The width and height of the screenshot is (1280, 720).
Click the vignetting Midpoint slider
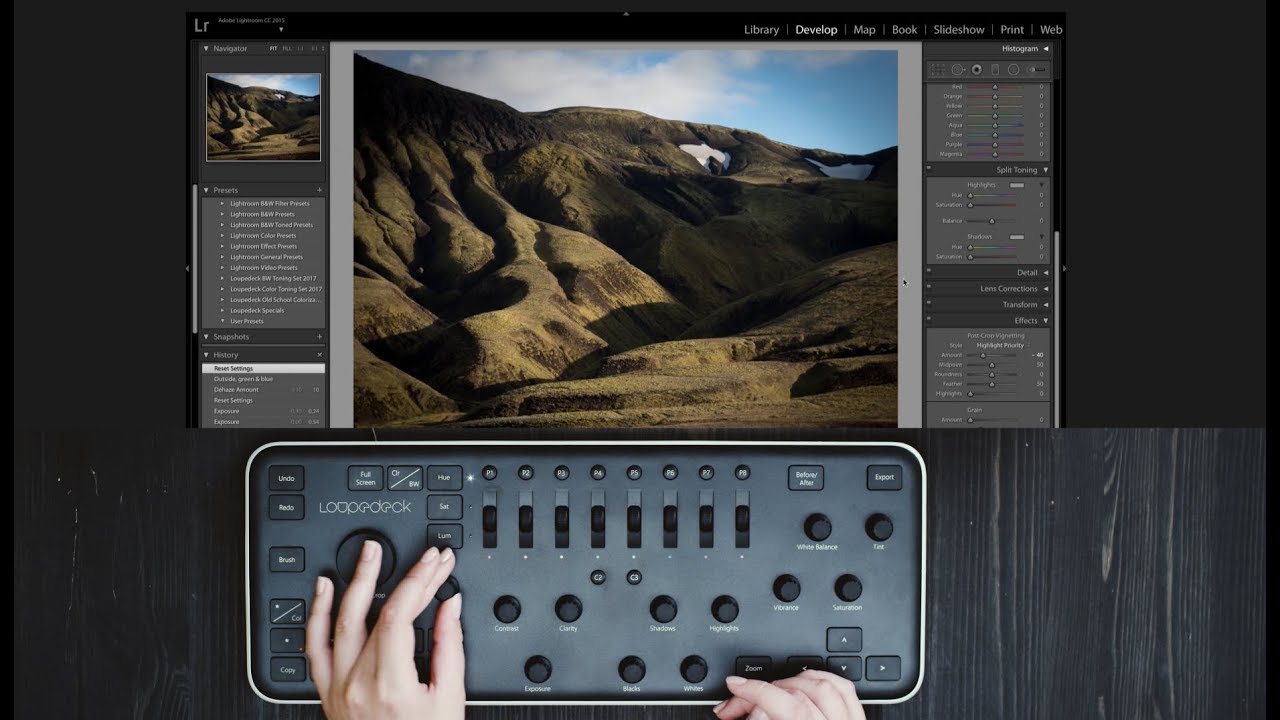(992, 365)
